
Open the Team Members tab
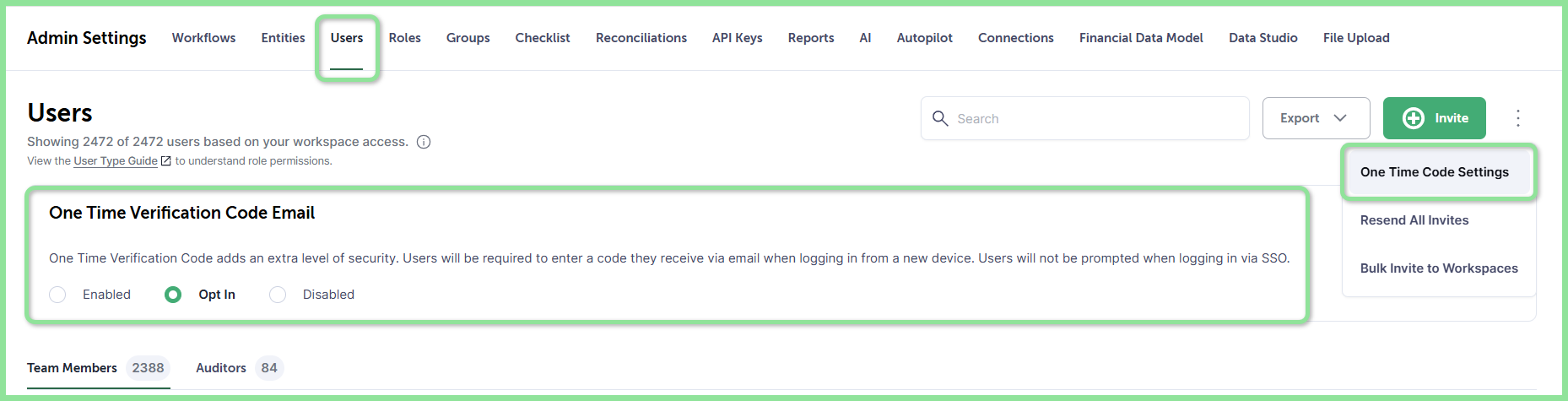tap(98, 368)
